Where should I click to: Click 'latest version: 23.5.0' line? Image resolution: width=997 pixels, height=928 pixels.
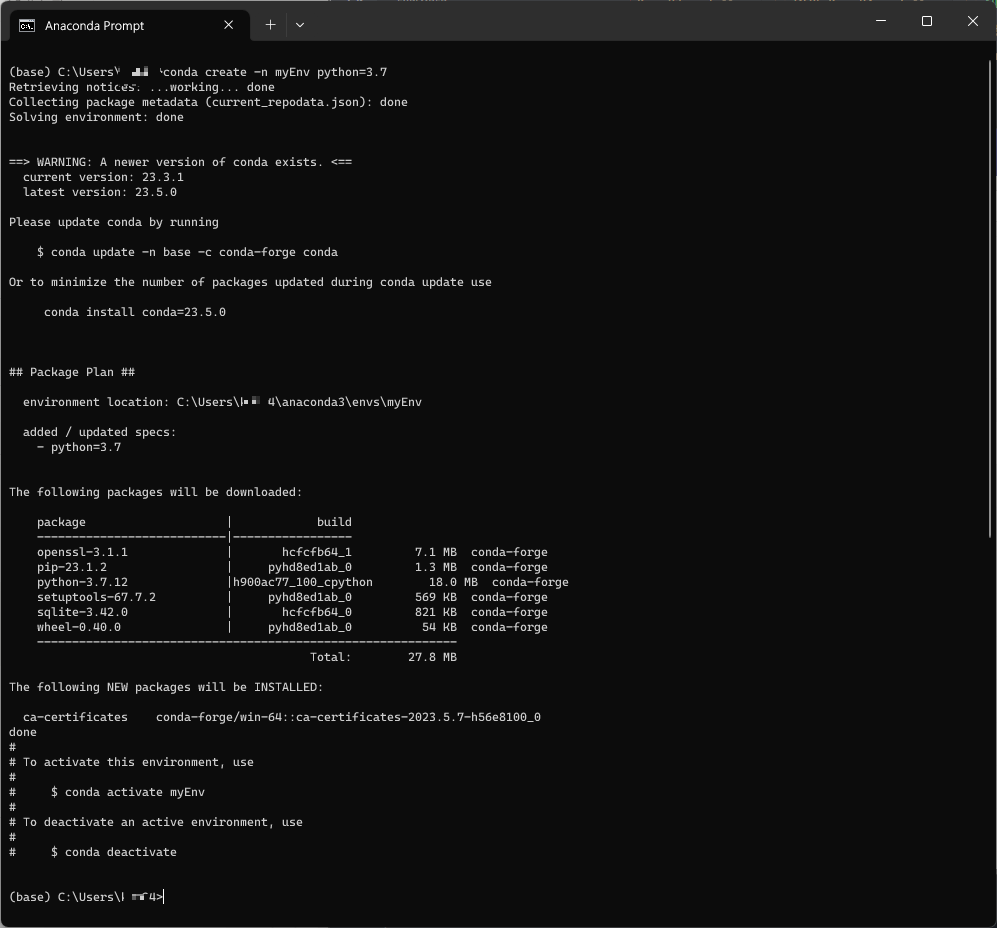click(x=100, y=192)
